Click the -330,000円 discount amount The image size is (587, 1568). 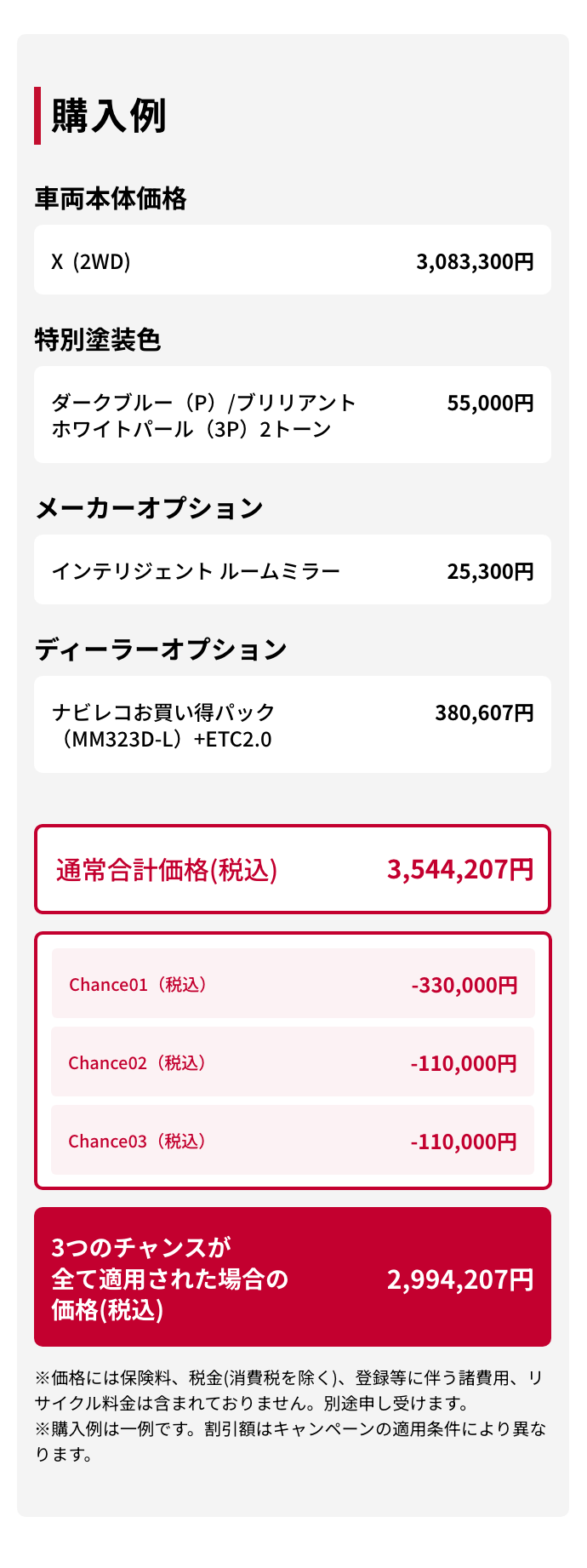coord(464,985)
